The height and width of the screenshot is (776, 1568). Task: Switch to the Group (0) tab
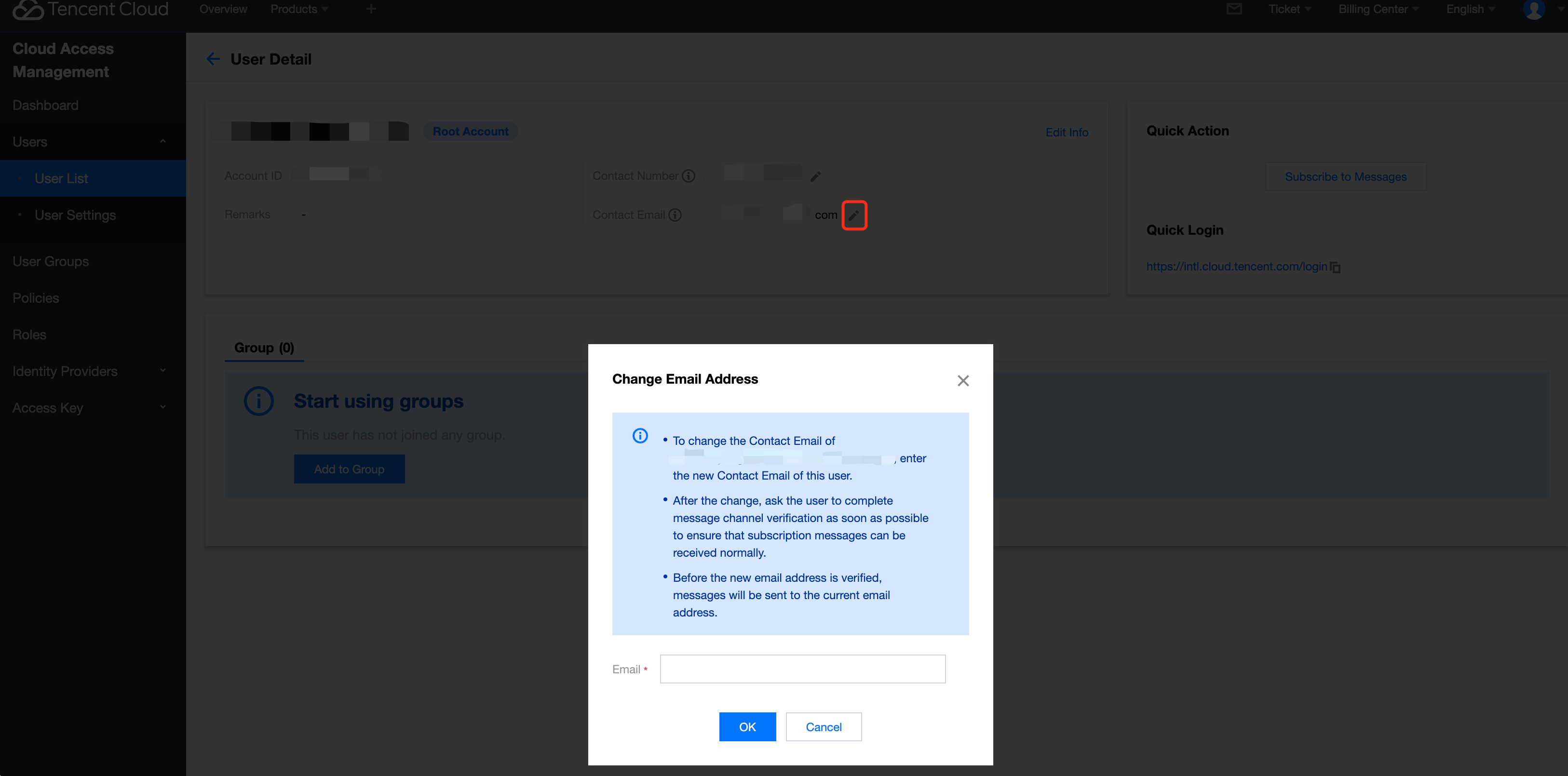pos(264,348)
